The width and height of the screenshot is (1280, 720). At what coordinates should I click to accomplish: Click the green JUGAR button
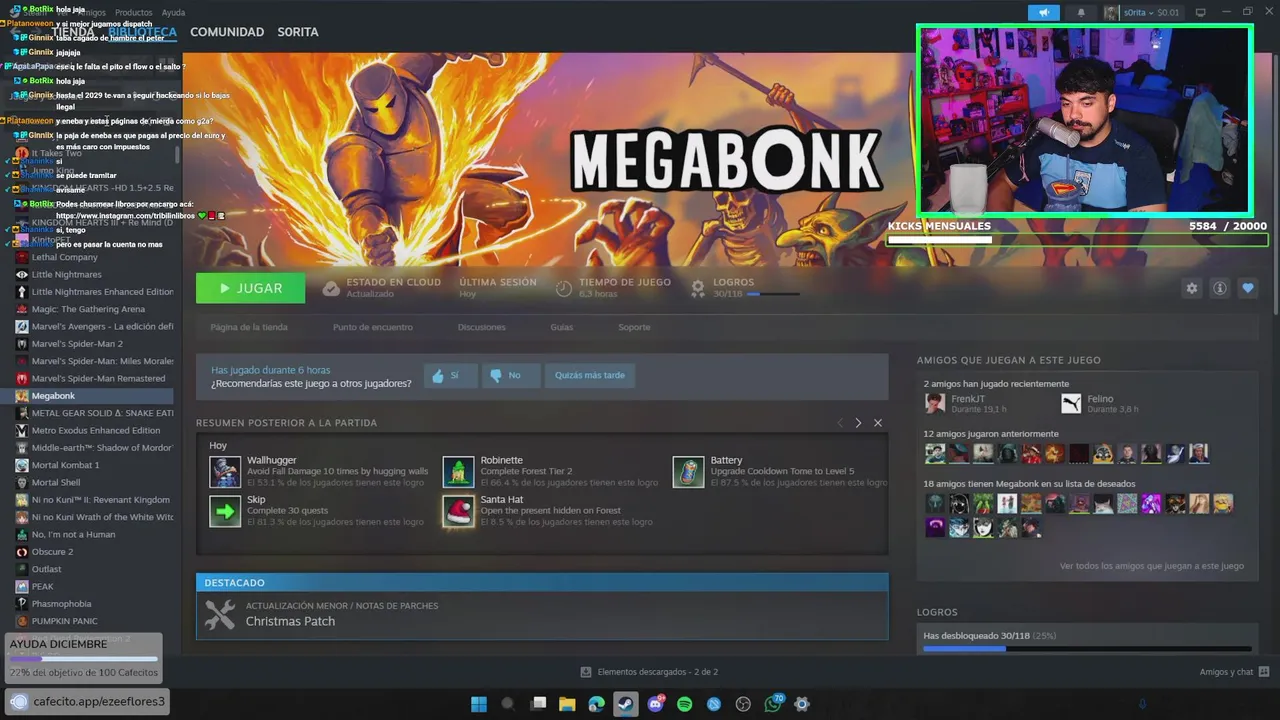[x=251, y=288]
